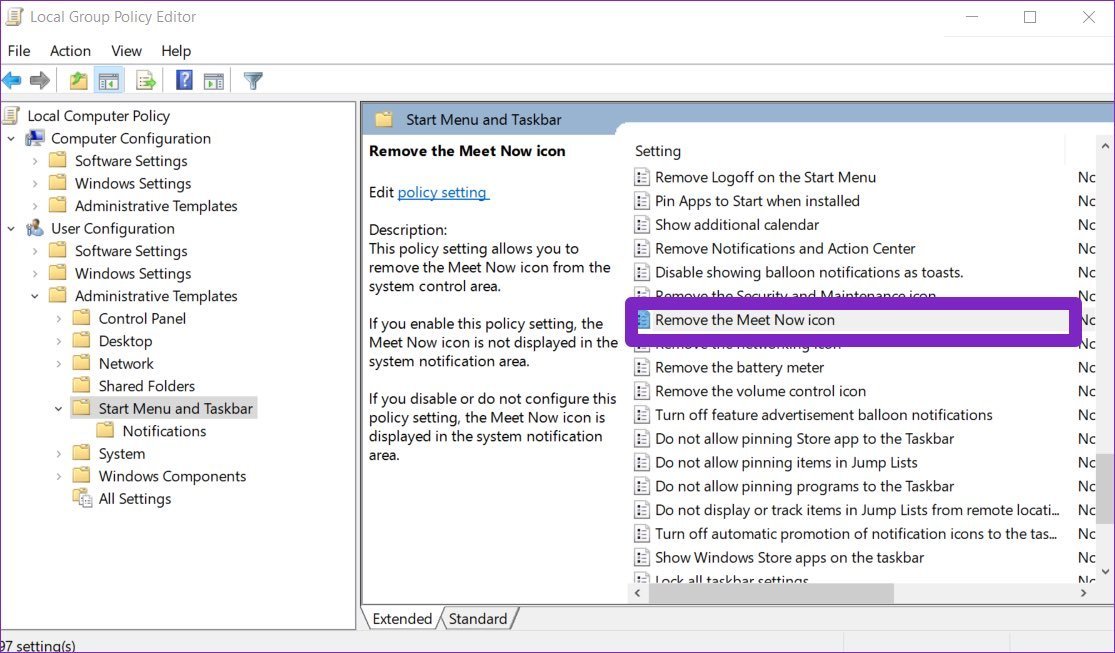Click the vertical scrollbar thumb in settings list

[x=1104, y=491]
